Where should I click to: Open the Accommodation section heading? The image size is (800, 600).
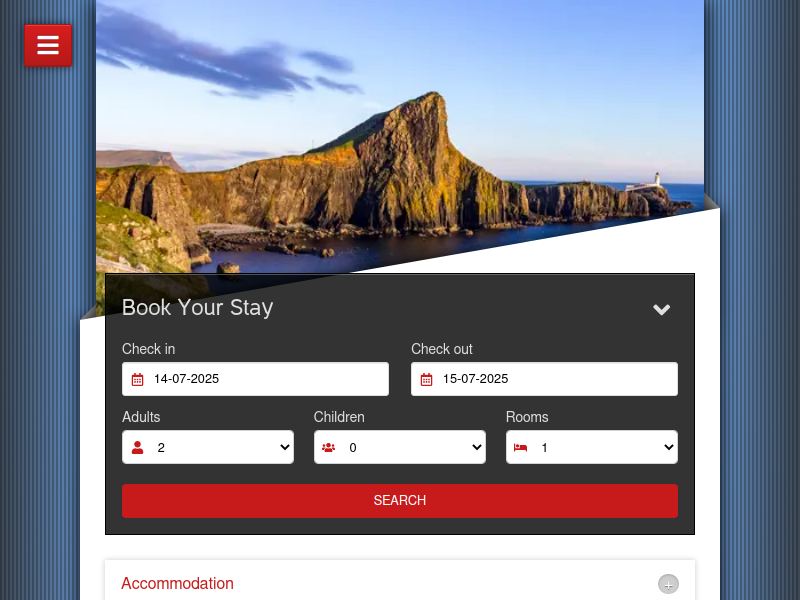click(x=177, y=583)
